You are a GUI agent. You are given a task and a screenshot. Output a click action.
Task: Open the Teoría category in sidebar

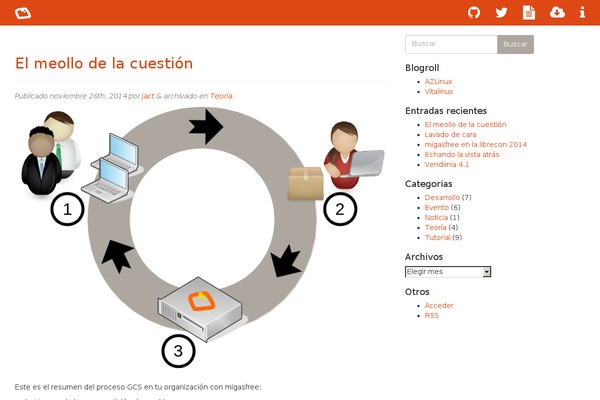tap(435, 227)
